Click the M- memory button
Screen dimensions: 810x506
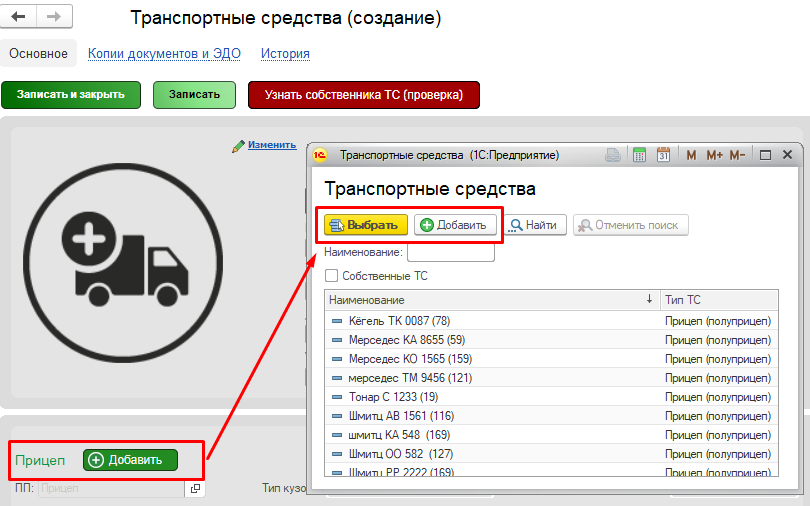pyautogui.click(x=737, y=155)
